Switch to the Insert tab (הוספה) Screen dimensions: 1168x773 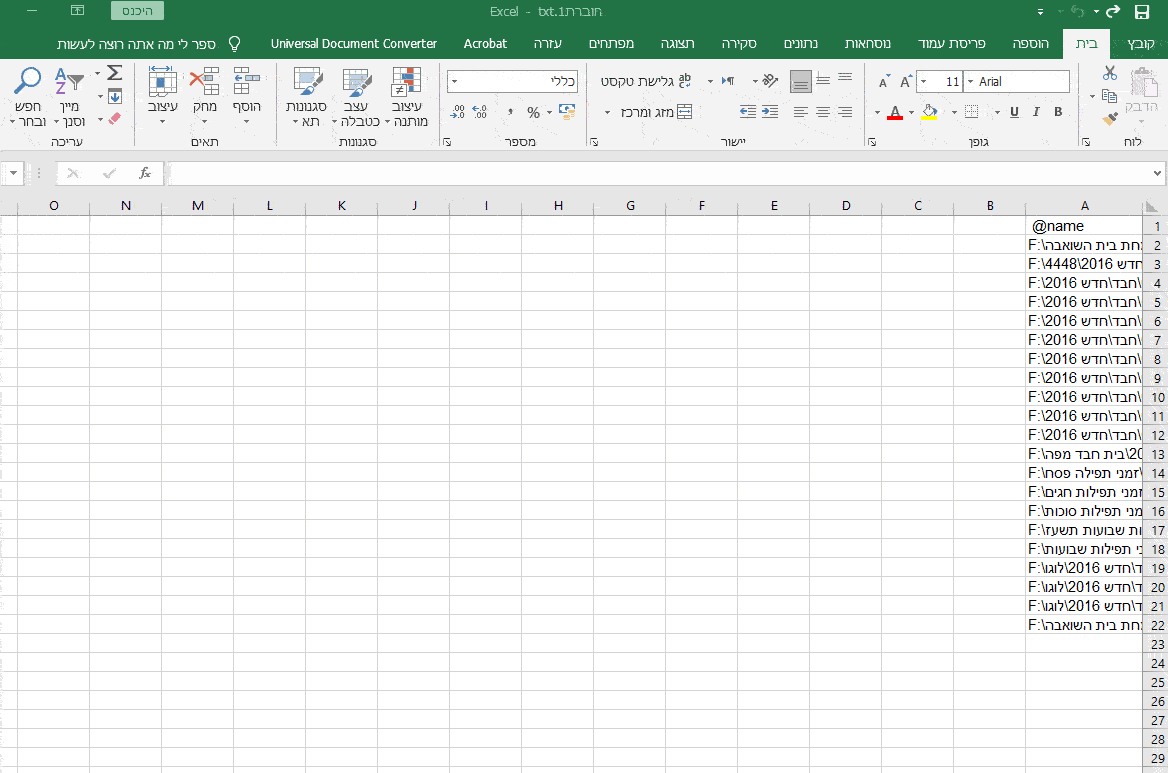pos(1030,43)
